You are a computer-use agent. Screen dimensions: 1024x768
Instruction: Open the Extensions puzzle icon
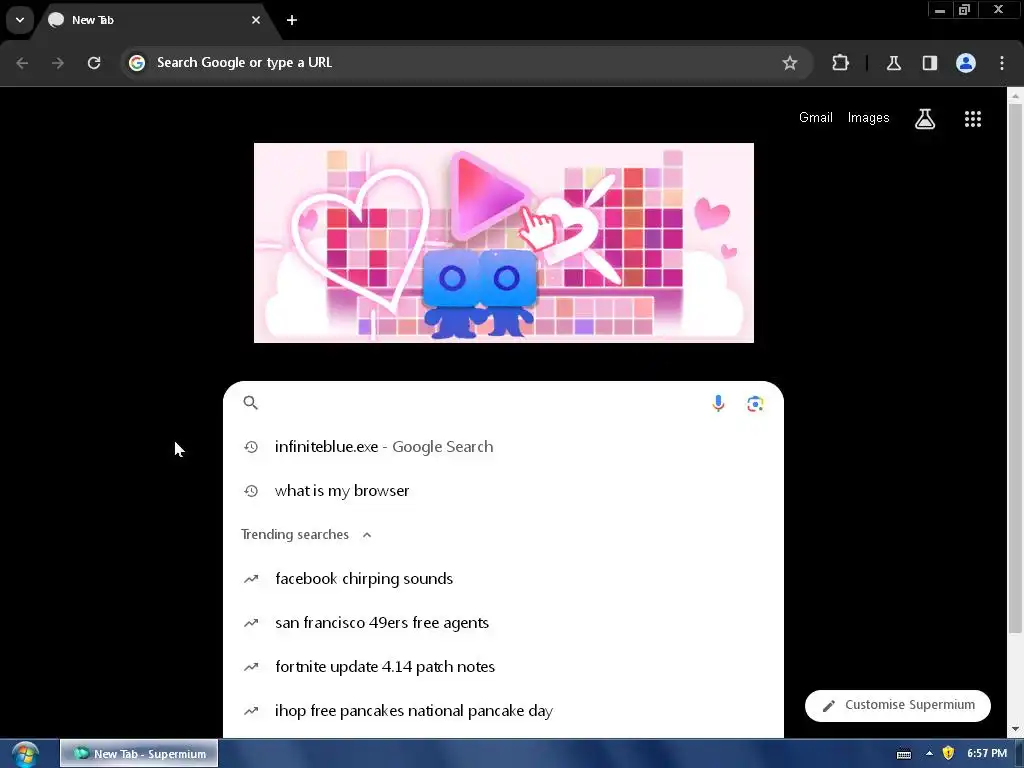pos(840,63)
